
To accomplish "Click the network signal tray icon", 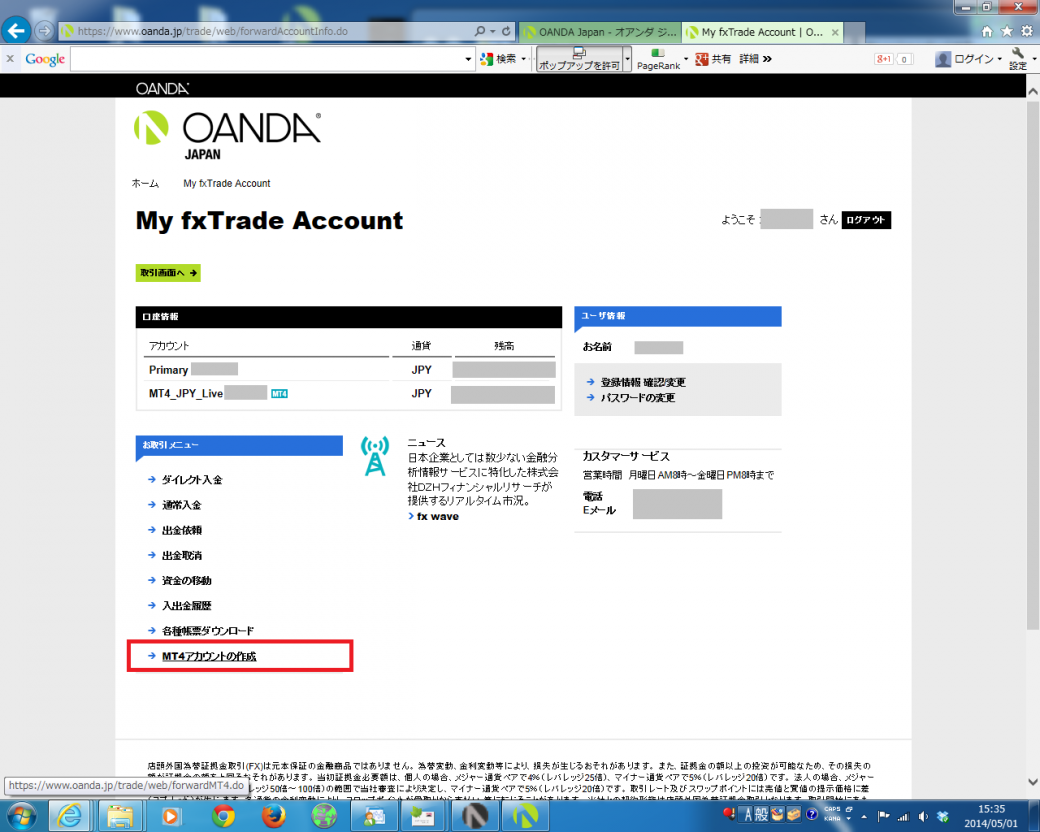I will coord(903,817).
